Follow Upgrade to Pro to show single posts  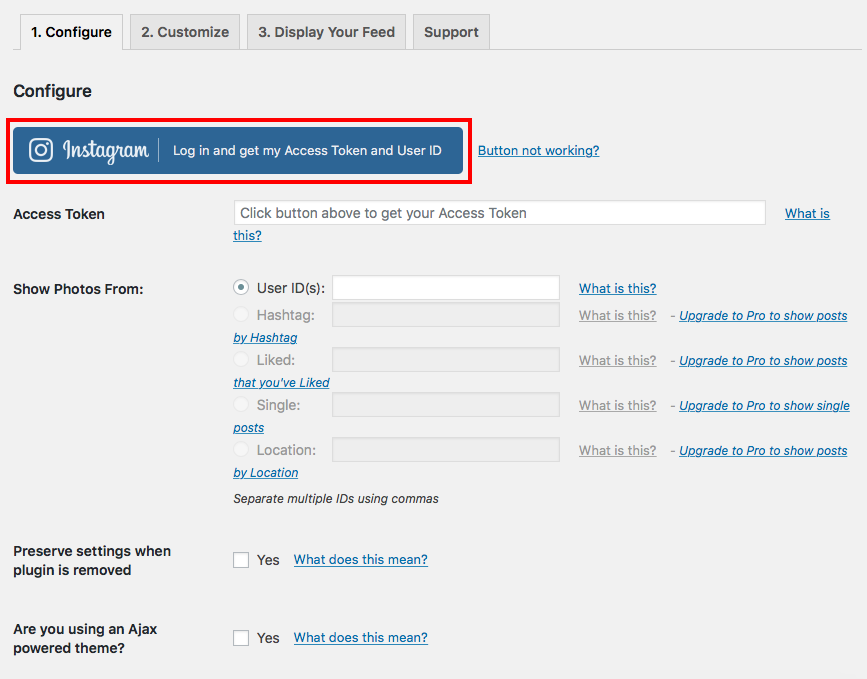(764, 405)
